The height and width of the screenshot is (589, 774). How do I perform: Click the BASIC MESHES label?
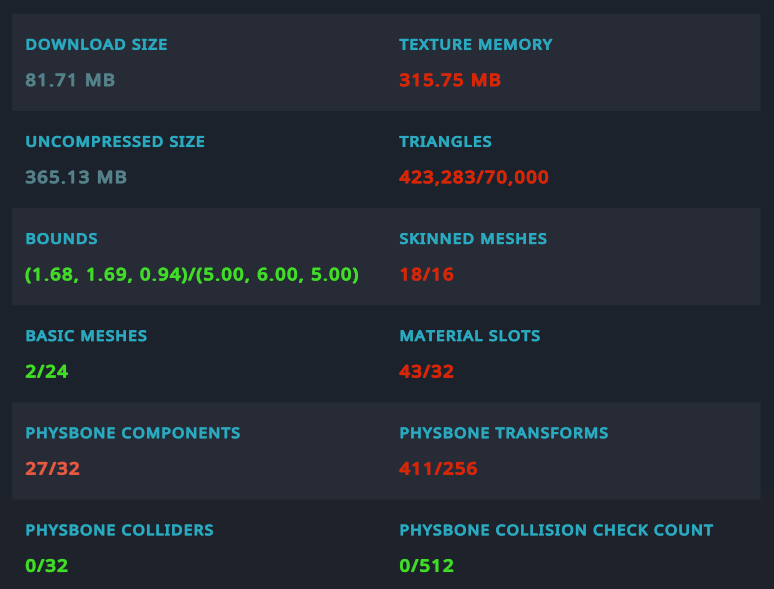(86, 336)
